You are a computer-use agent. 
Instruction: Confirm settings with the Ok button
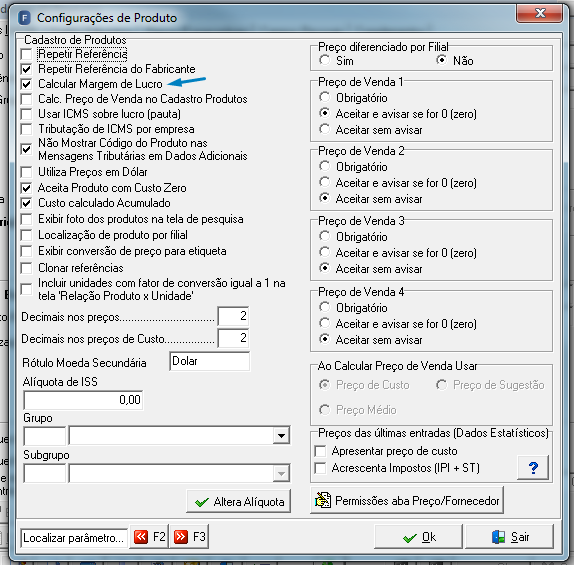pyautogui.click(x=418, y=537)
